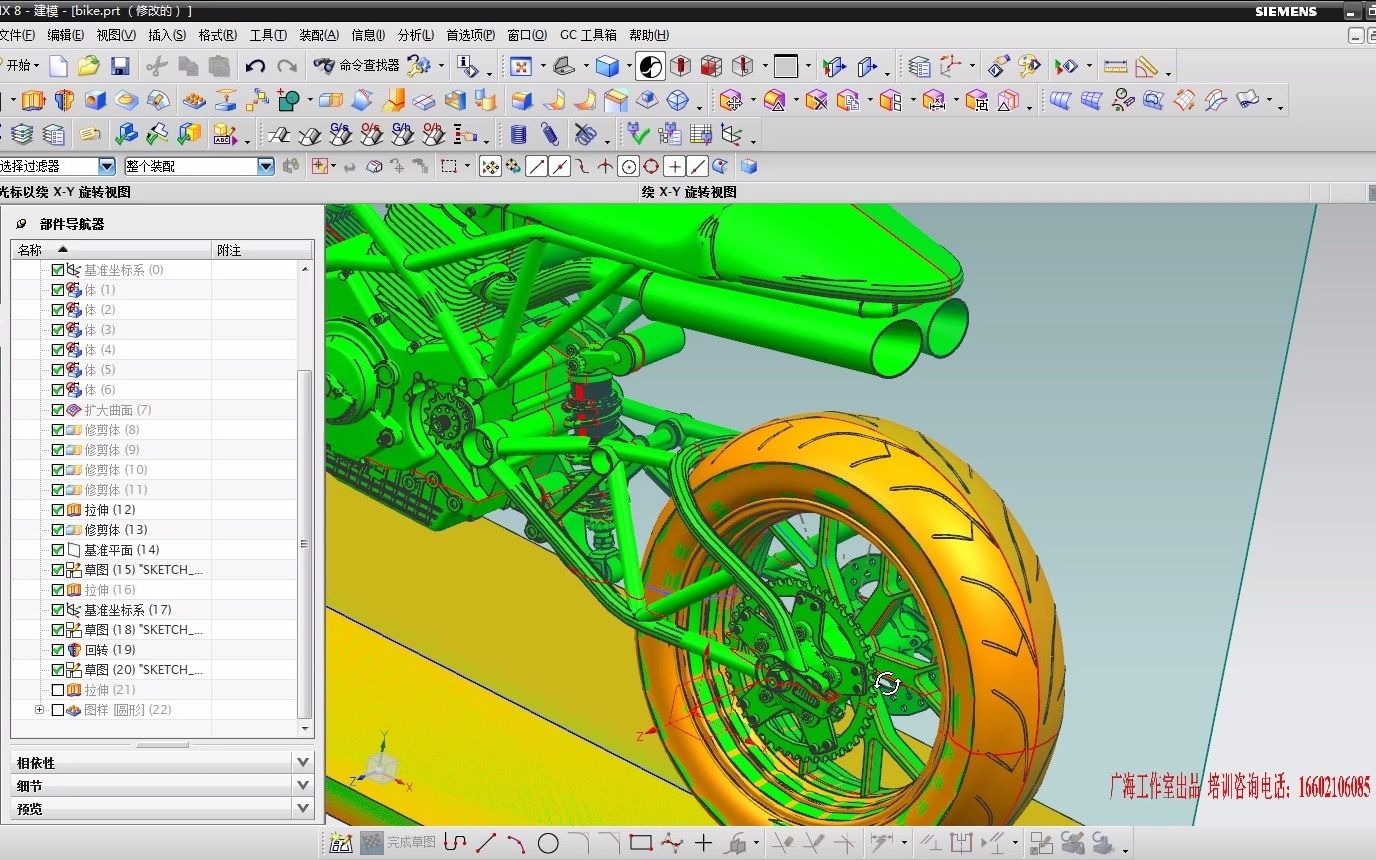Select the Line sketch tool in bottom toolbar
The image size is (1376, 860).
487,843
